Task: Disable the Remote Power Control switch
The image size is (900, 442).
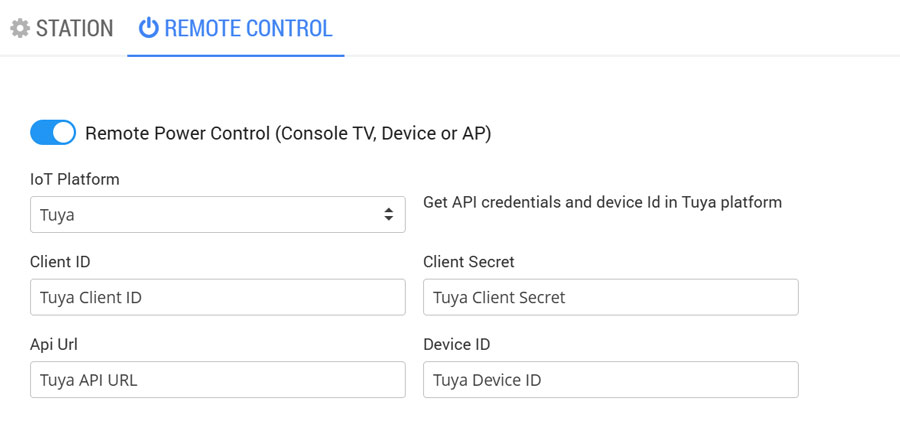Action: click(x=53, y=132)
